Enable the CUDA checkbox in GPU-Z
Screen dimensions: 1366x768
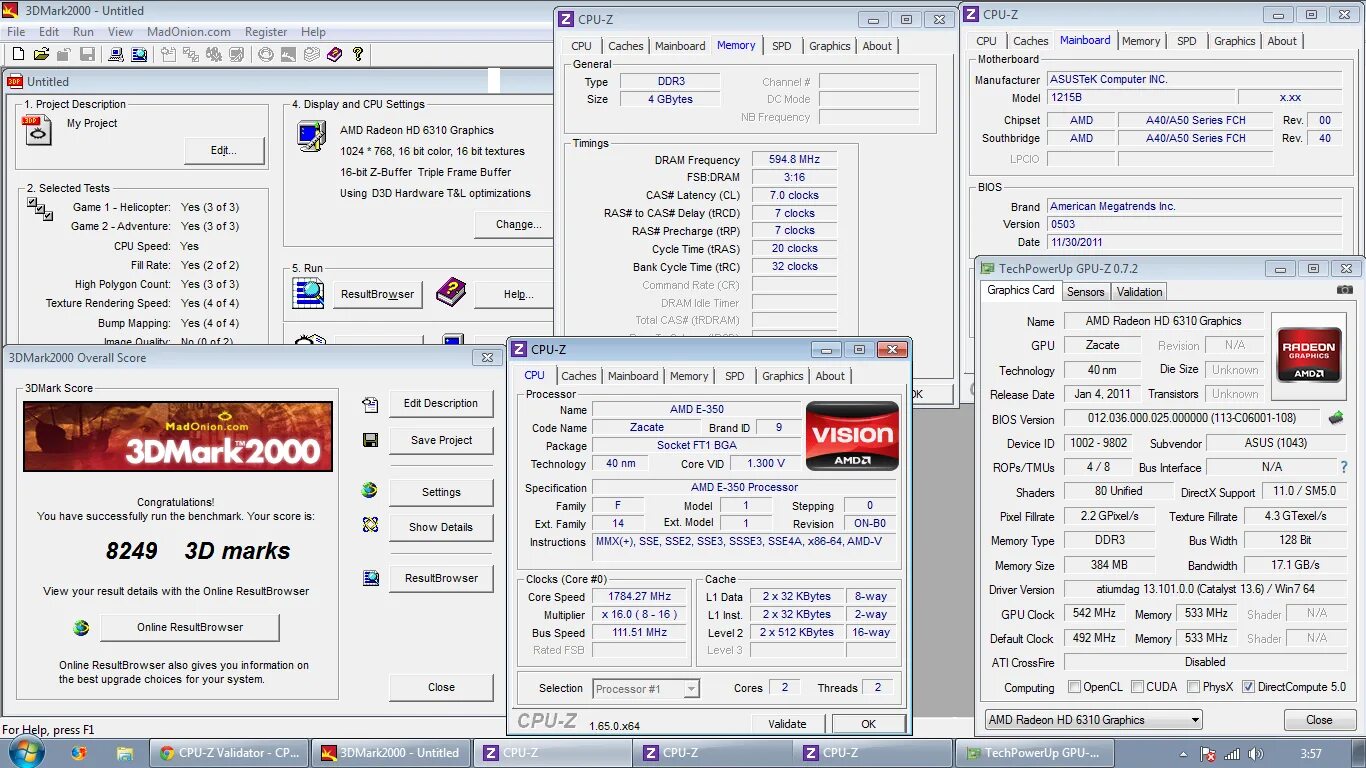click(x=1136, y=687)
